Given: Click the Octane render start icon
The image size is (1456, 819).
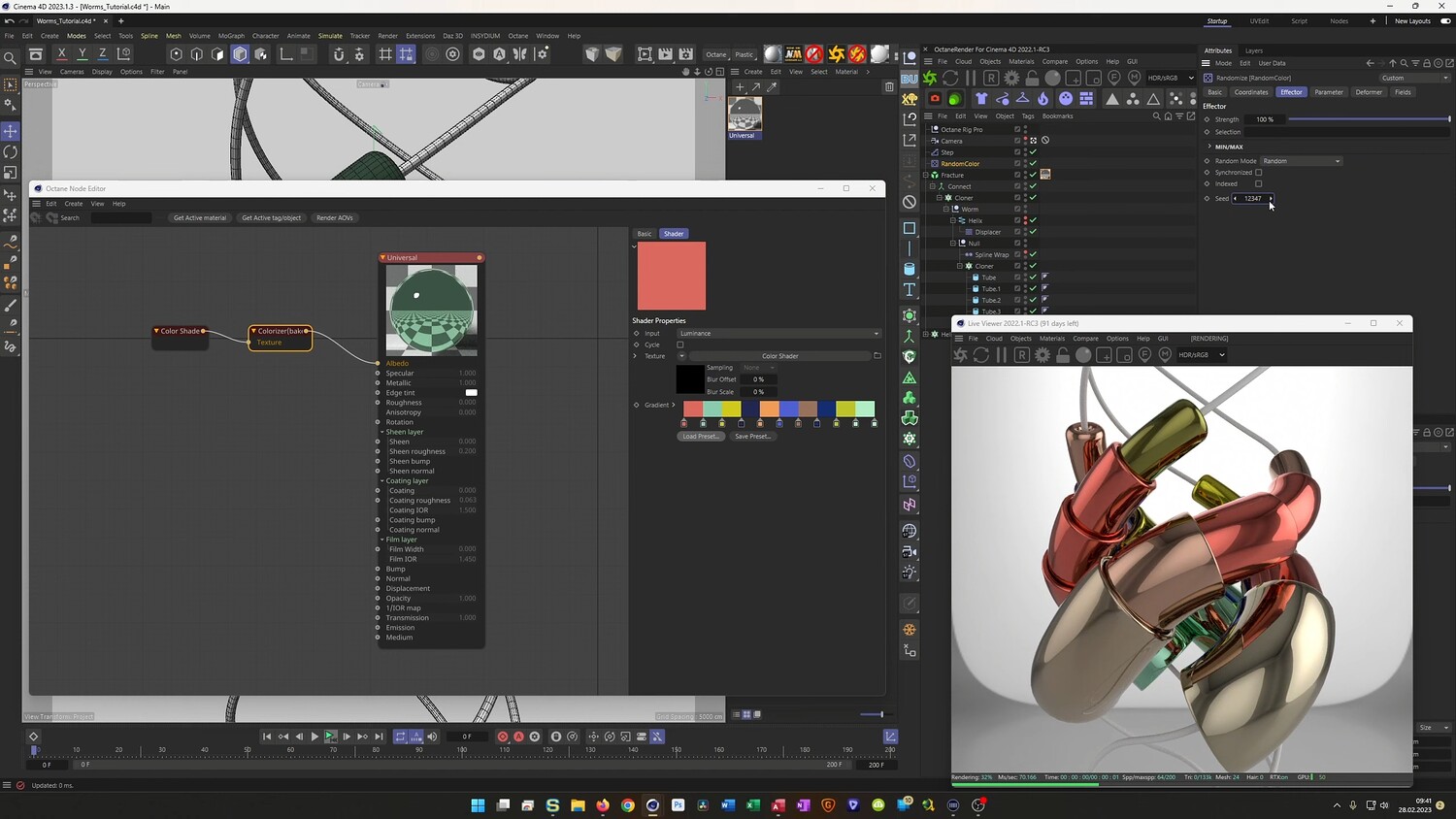Looking at the screenshot, I should pos(931,78).
